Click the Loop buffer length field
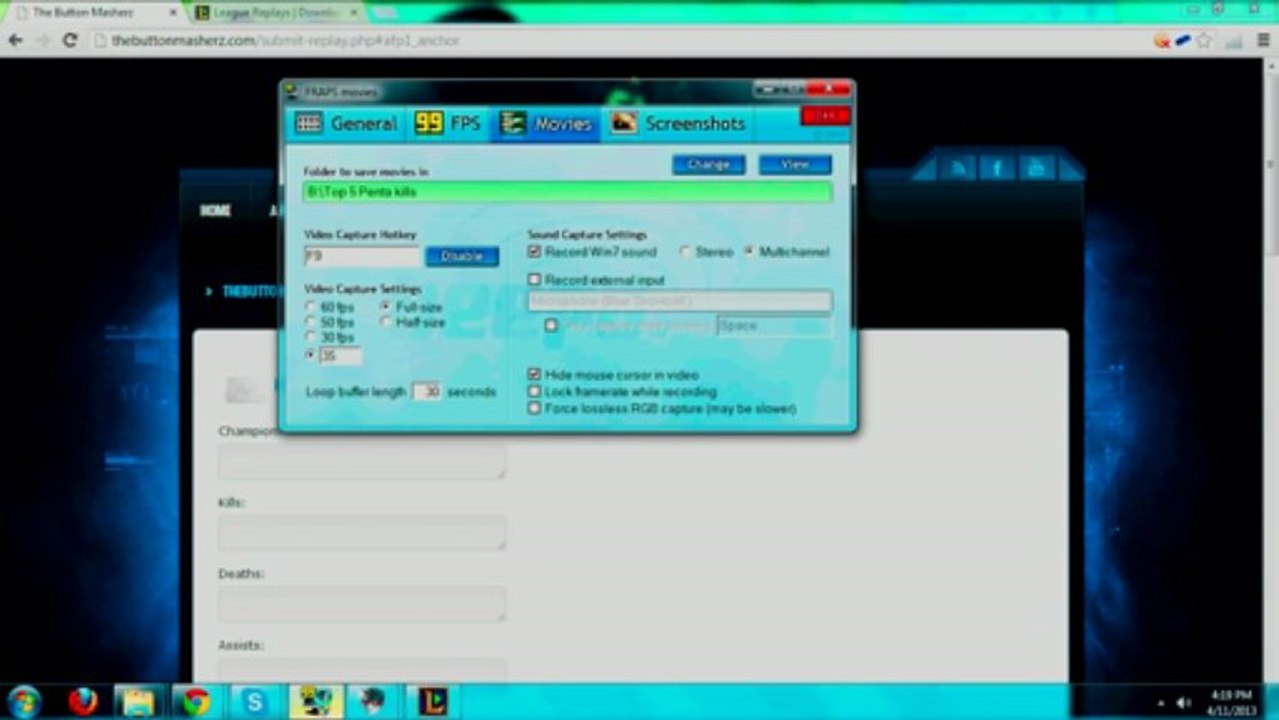The image size is (1279, 720). tap(428, 392)
